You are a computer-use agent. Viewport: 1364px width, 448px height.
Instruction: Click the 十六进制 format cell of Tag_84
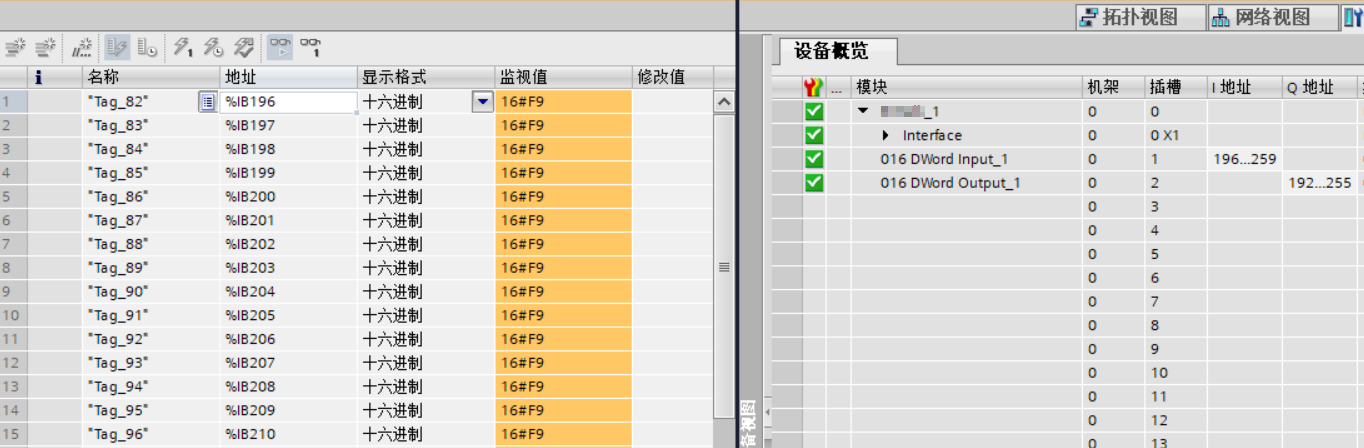coord(426,149)
